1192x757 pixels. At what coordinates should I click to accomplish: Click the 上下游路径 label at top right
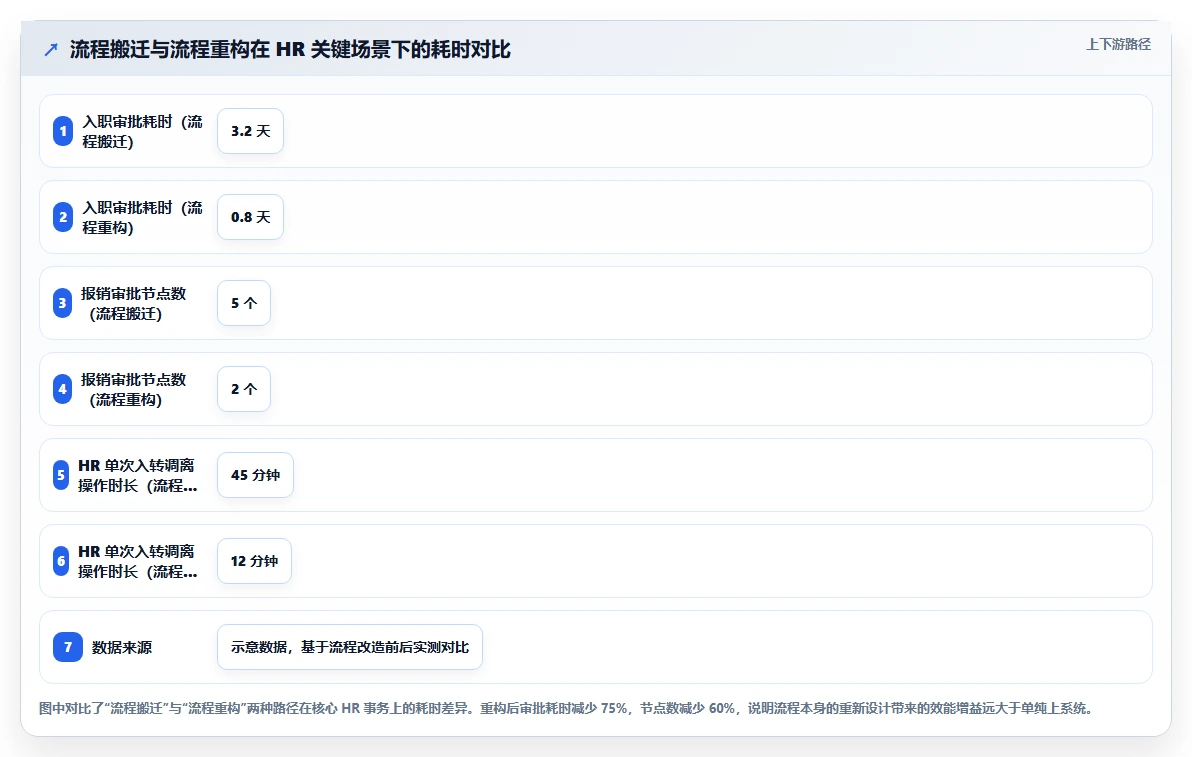[x=1118, y=44]
